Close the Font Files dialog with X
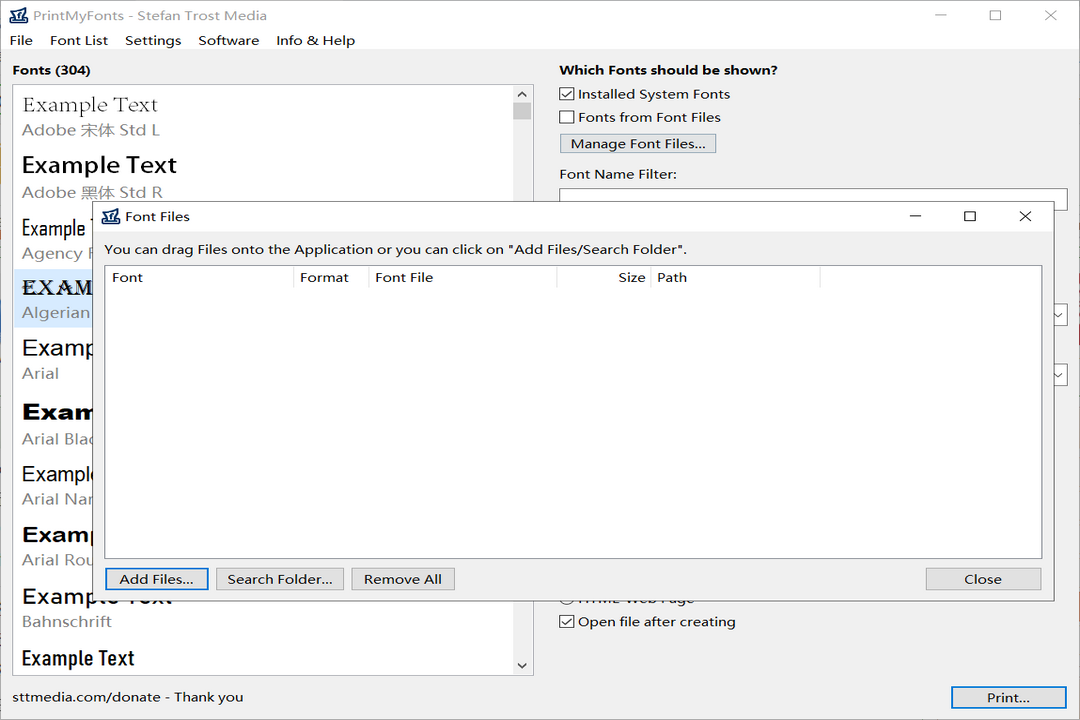 (x=1025, y=216)
